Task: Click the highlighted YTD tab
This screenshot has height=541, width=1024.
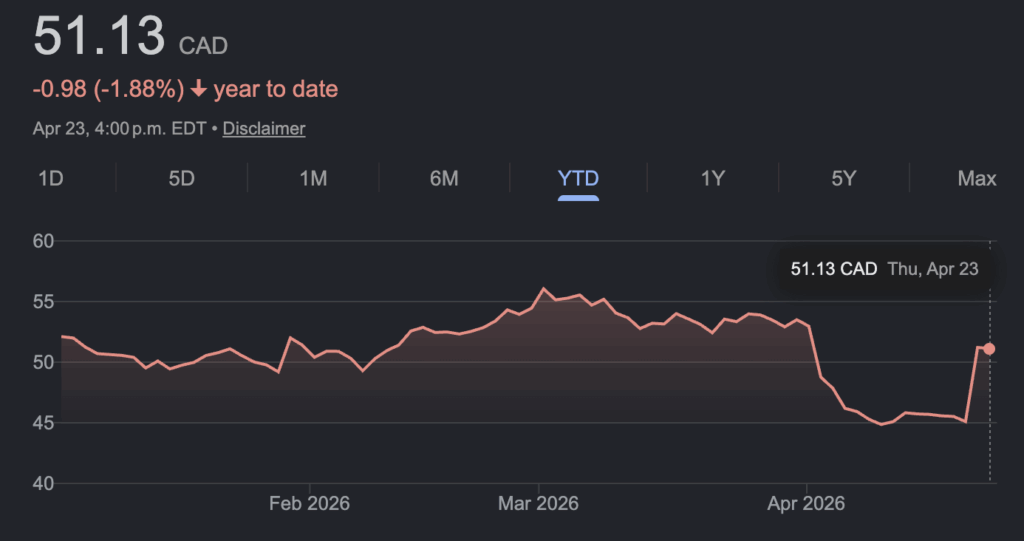Action: [x=578, y=178]
